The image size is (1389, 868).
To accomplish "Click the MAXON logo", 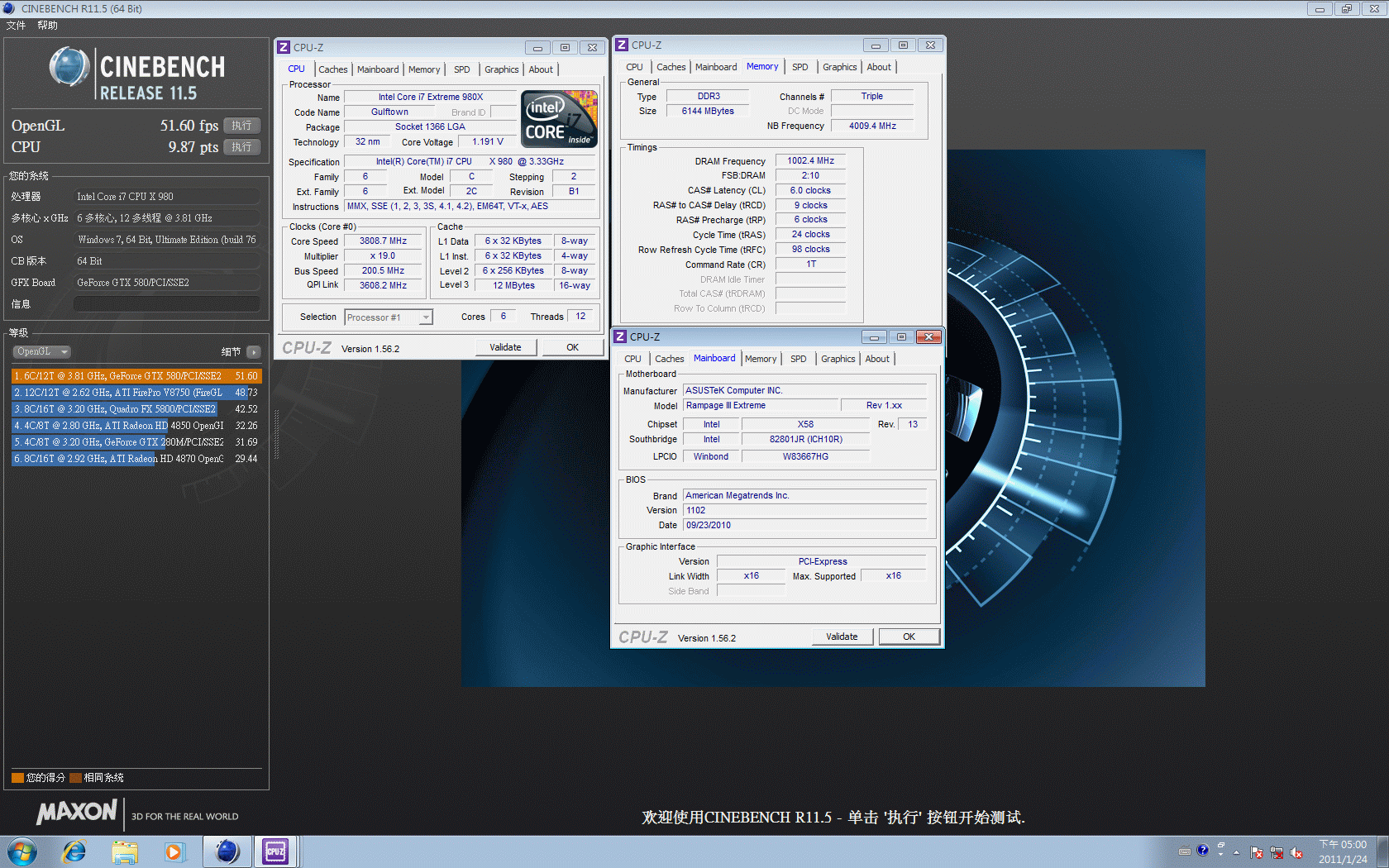I will point(77,813).
